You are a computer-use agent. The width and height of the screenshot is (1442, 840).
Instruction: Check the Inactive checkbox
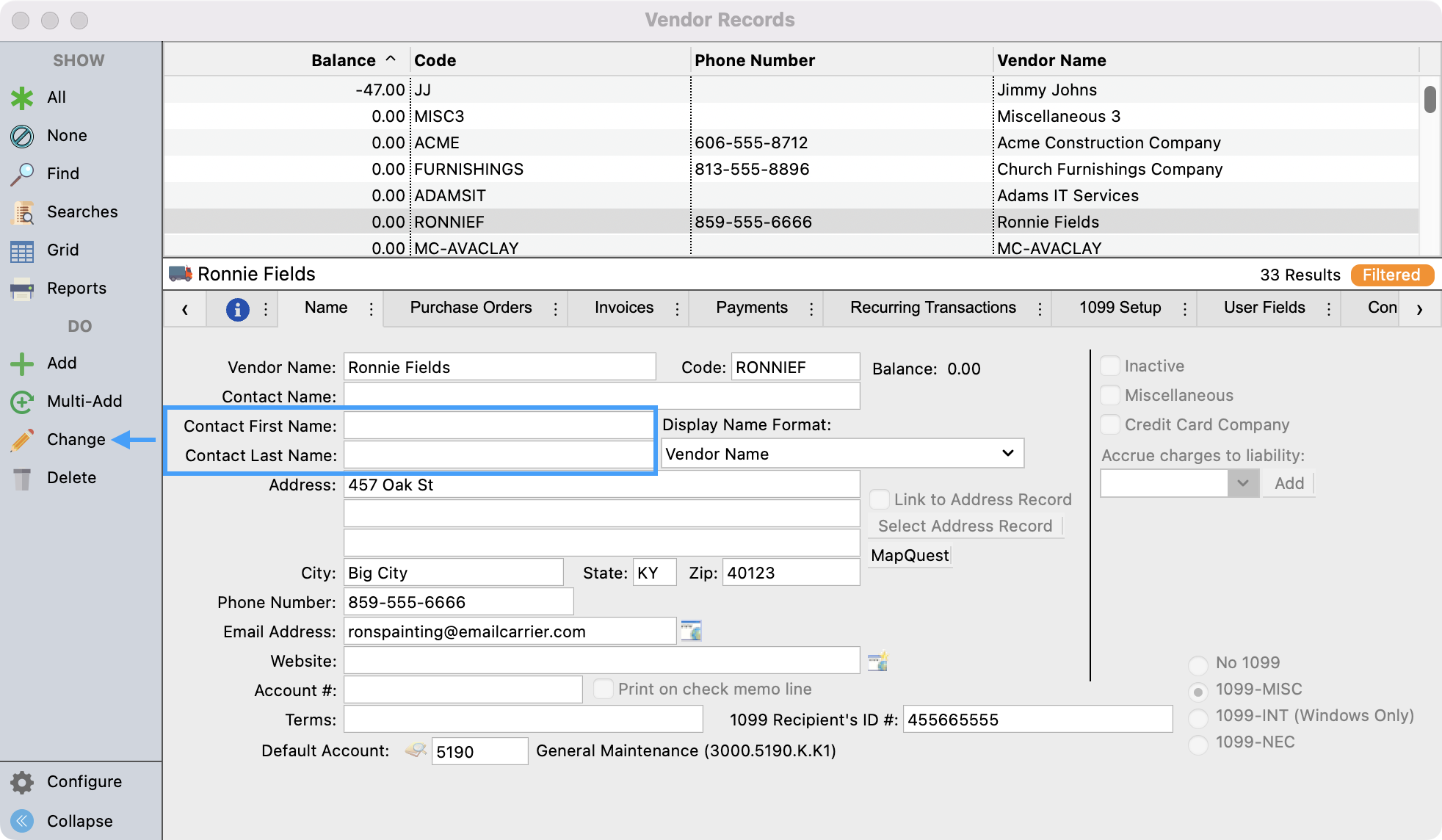pos(1110,366)
